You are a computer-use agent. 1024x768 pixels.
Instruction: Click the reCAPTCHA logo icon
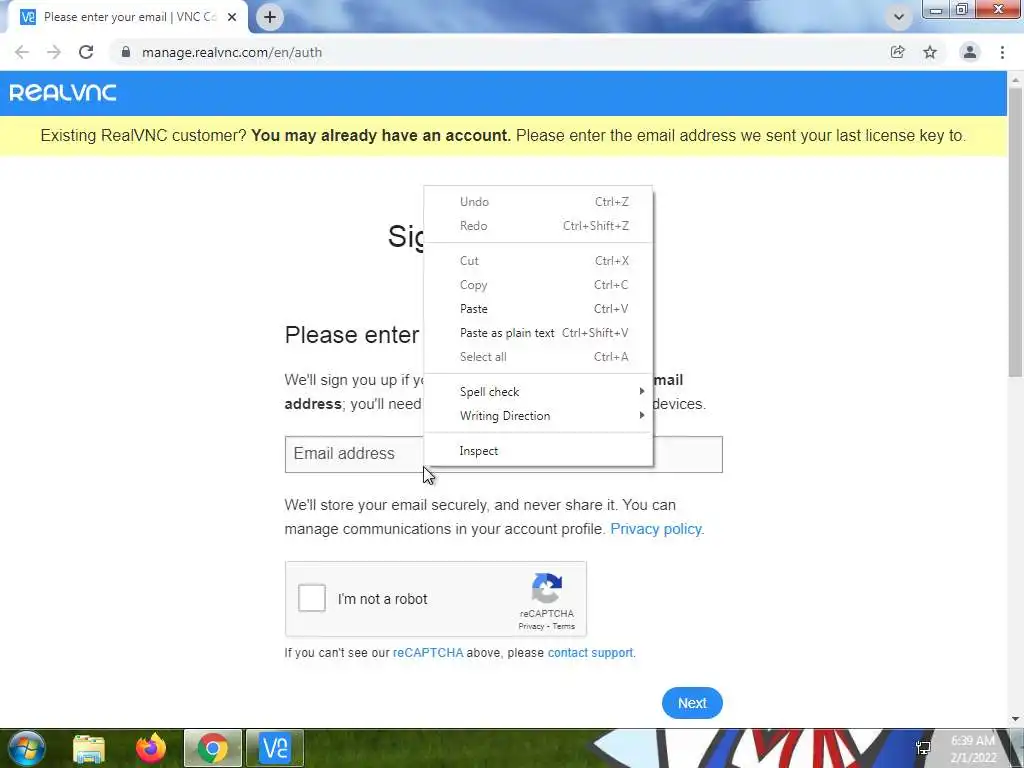click(547, 588)
